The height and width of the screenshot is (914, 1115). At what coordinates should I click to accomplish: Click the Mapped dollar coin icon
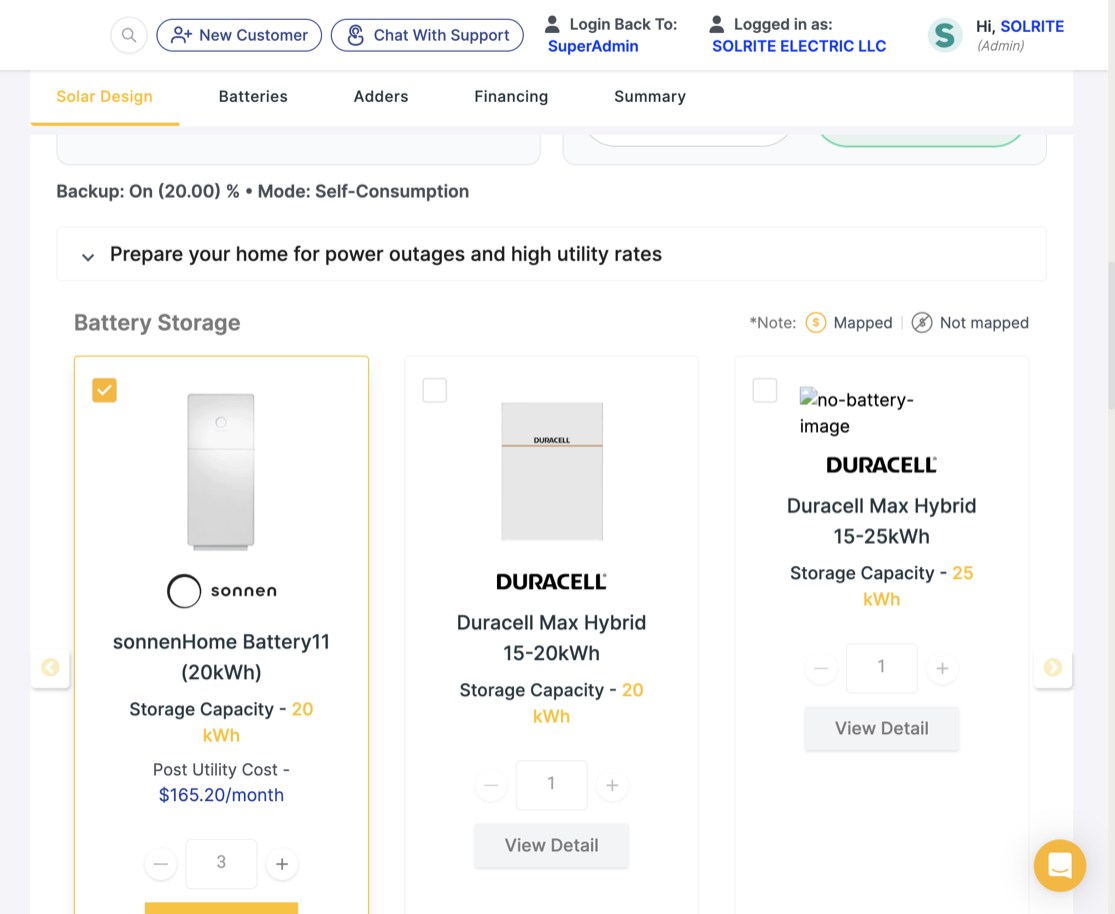(x=816, y=323)
